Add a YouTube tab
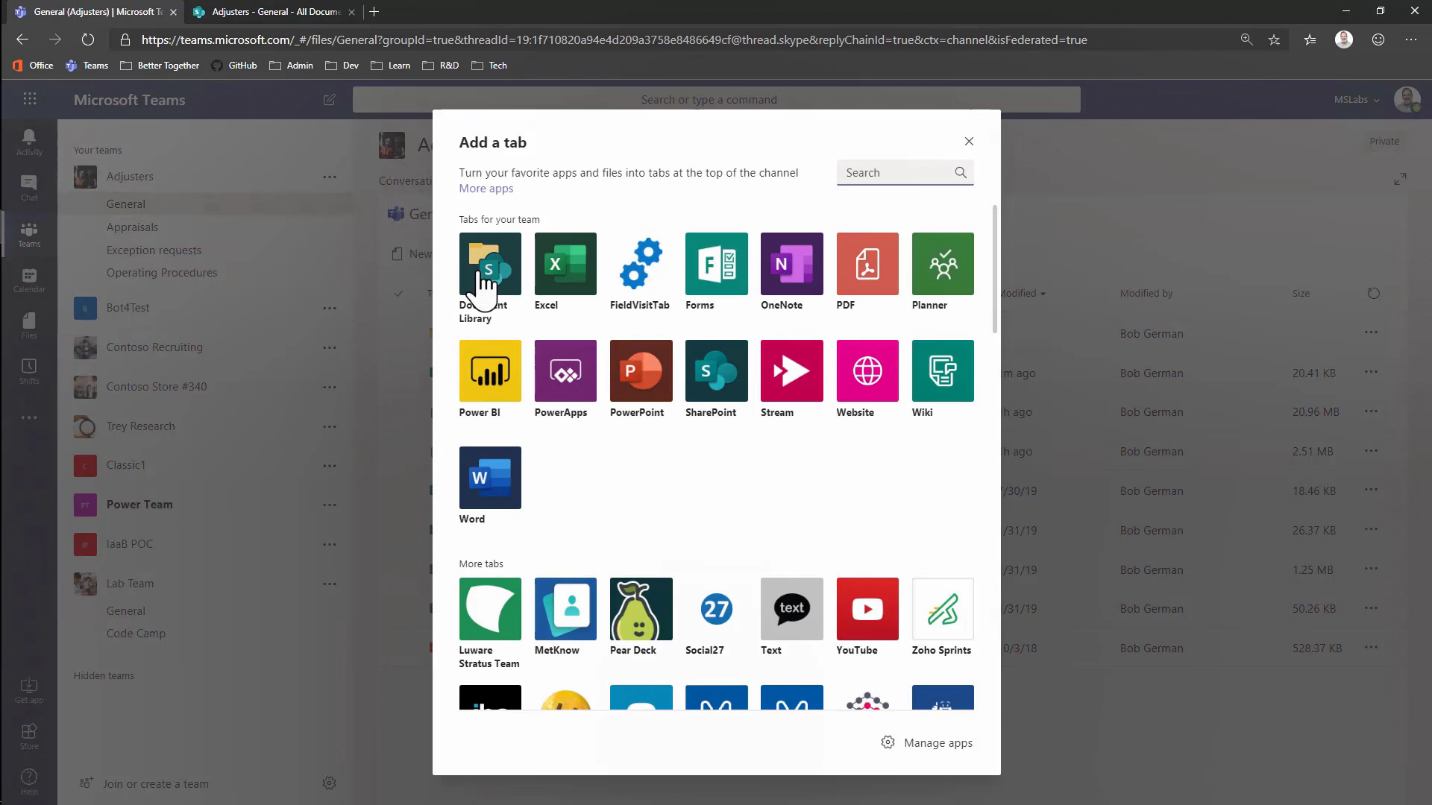Viewport: 1432px width, 805px height. pos(868,609)
